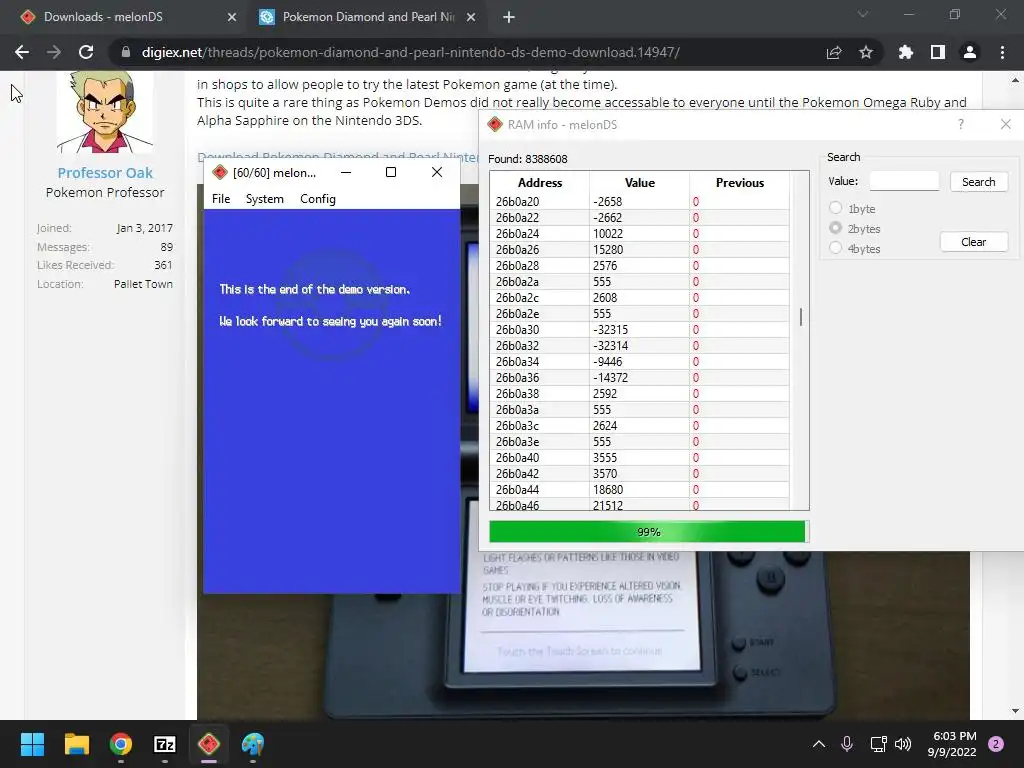Image resolution: width=1024 pixels, height=768 pixels.
Task: Show hidden system tray icons
Action: point(818,744)
